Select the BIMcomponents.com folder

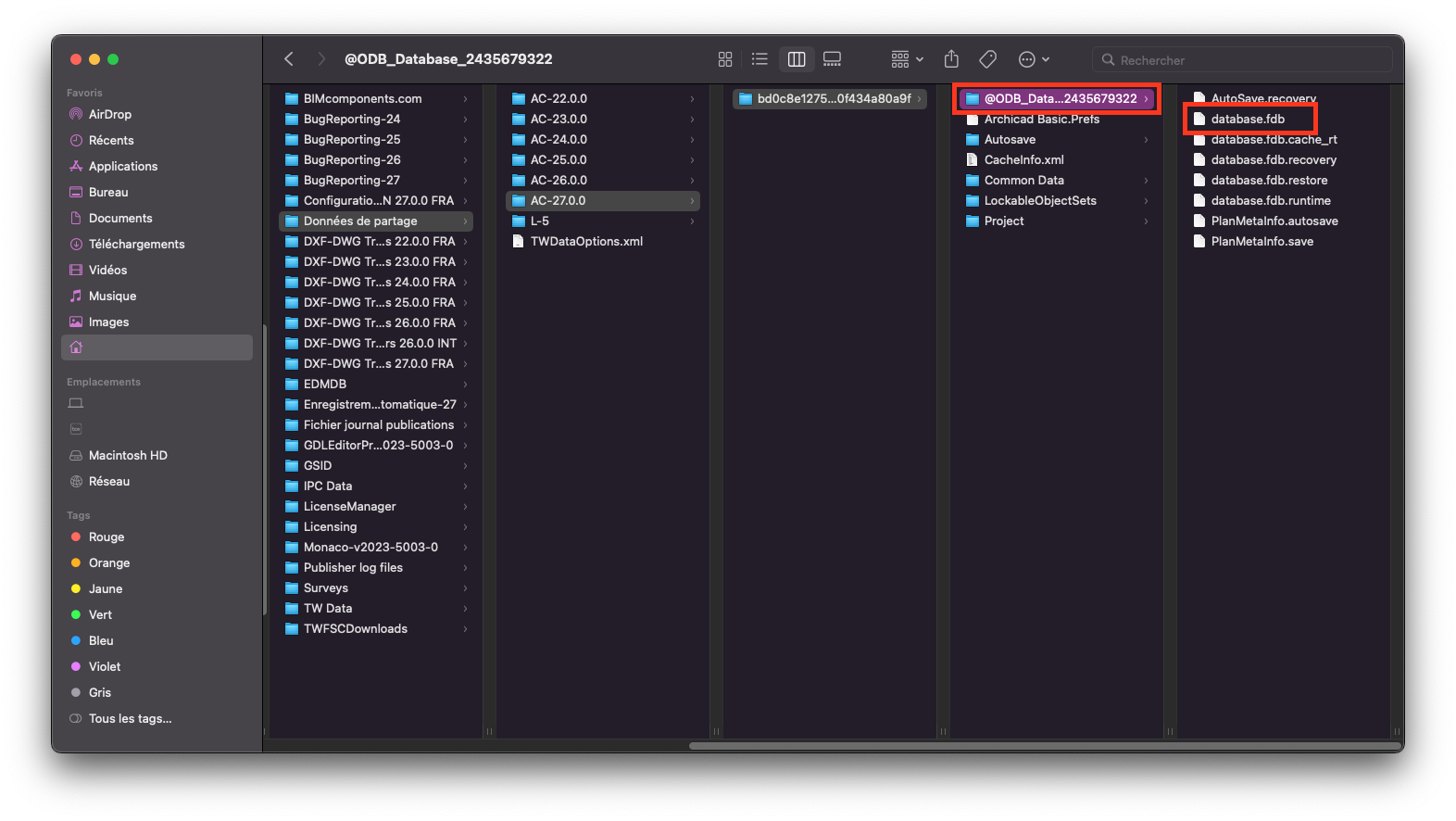coord(376,98)
